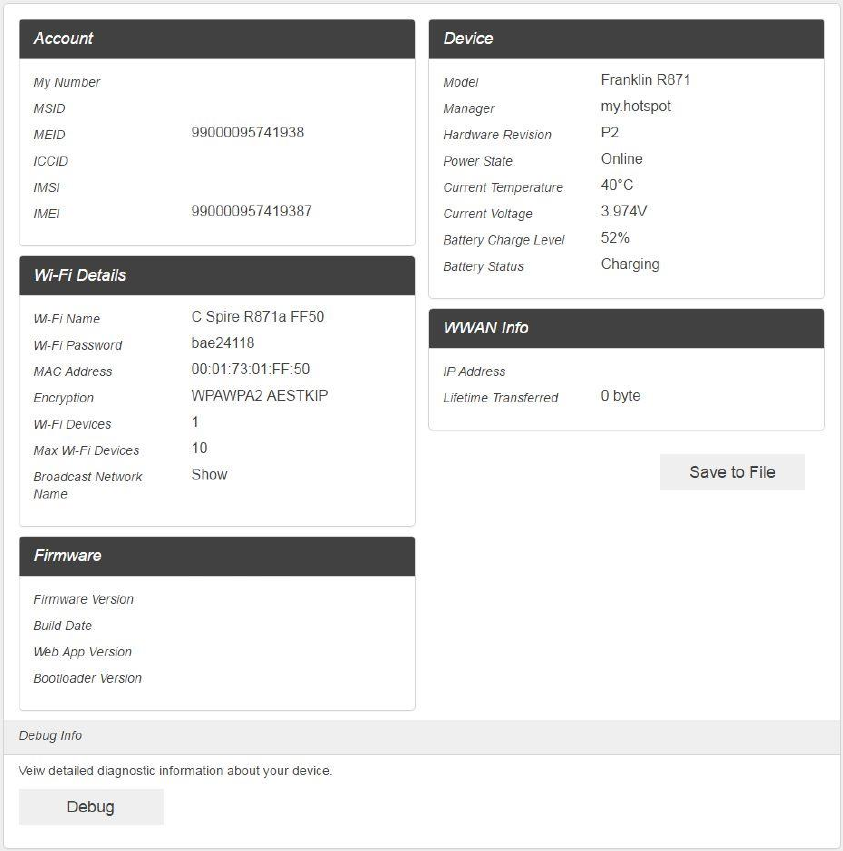Click the Wi-Fi Devices value 1
This screenshot has width=843, height=851.
coord(195,422)
